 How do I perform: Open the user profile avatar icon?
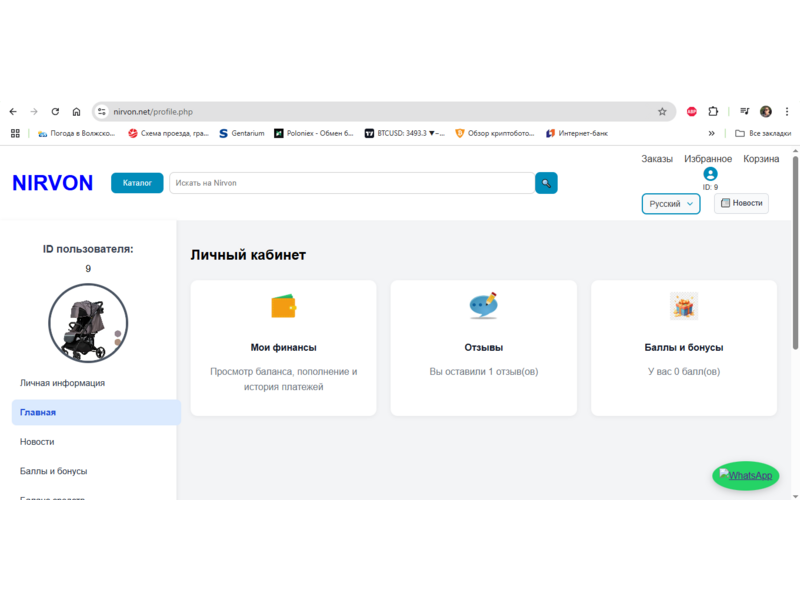click(x=710, y=174)
